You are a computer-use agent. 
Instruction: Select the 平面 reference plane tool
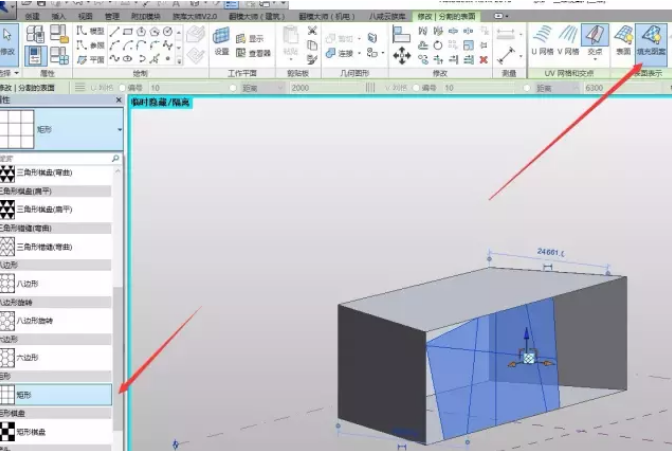pyautogui.click(x=90, y=60)
